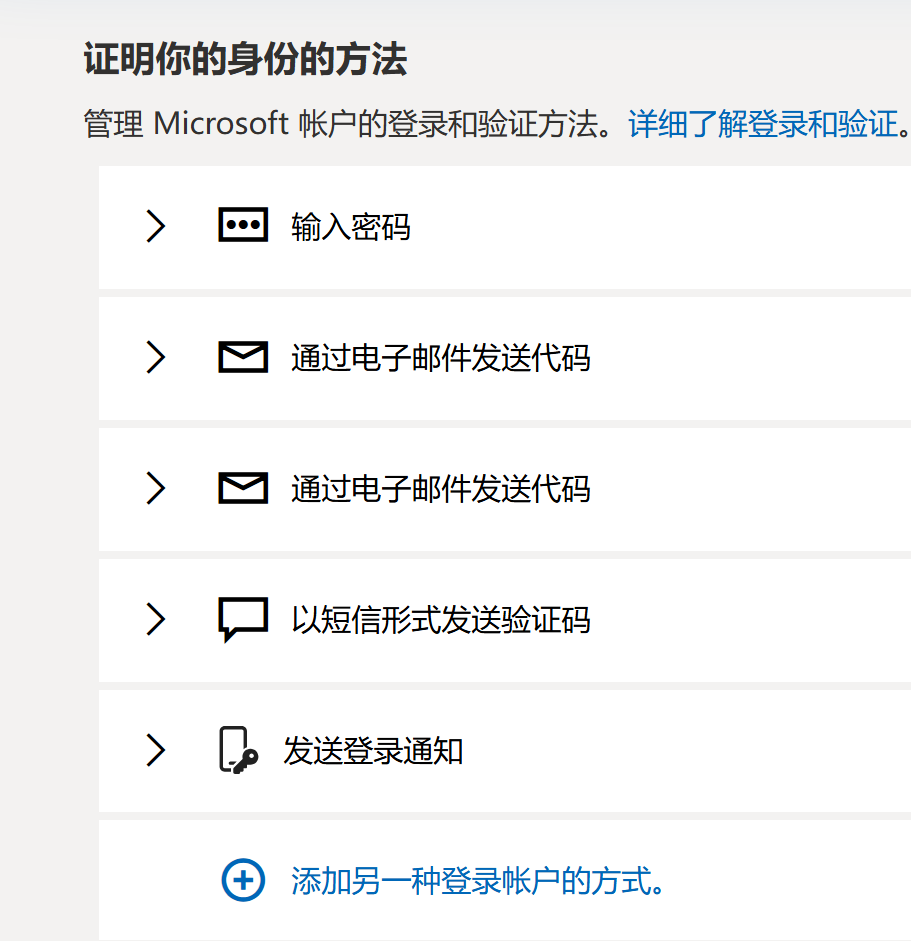The width and height of the screenshot is (911, 941).
Task: Click the circled plus icon
Action: tap(243, 880)
